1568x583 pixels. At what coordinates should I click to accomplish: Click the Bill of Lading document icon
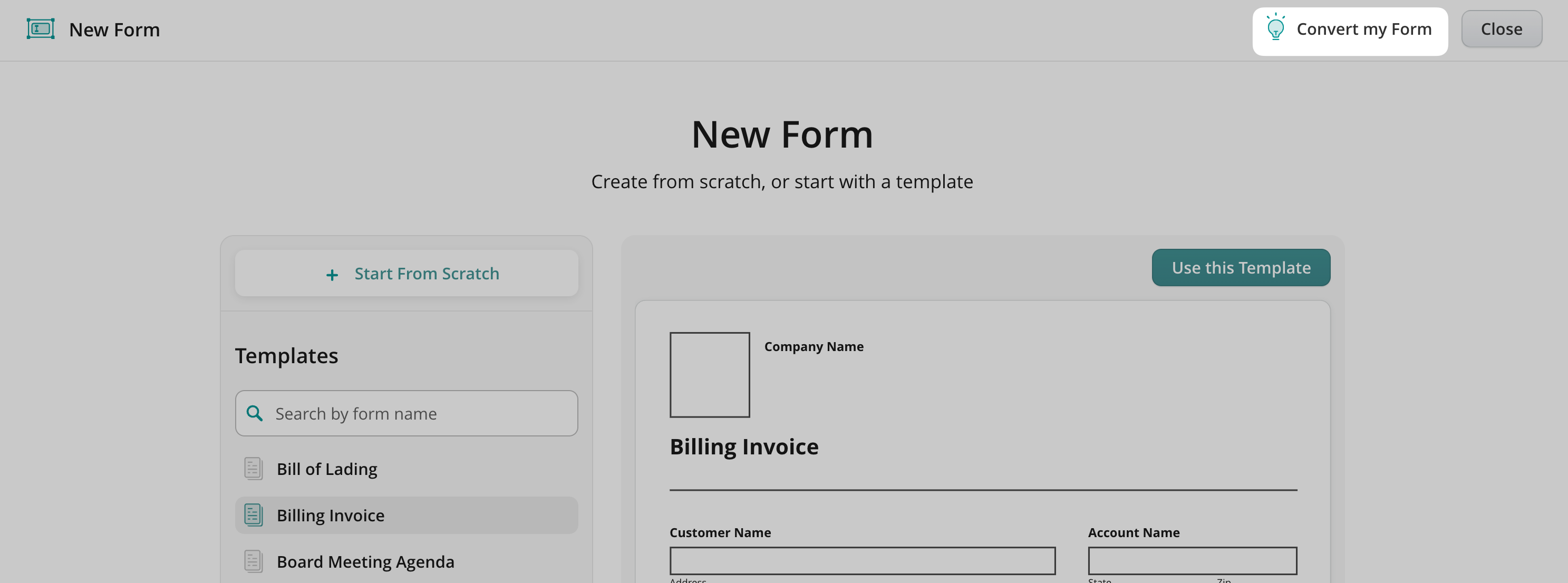point(253,469)
